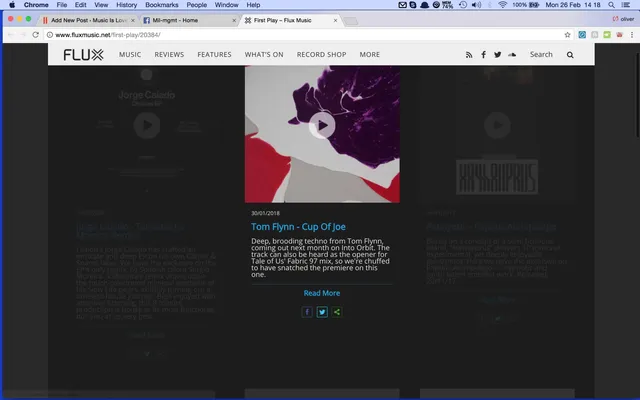Open a new Chrome tab
The height and width of the screenshot is (400, 640).
pos(351,21)
